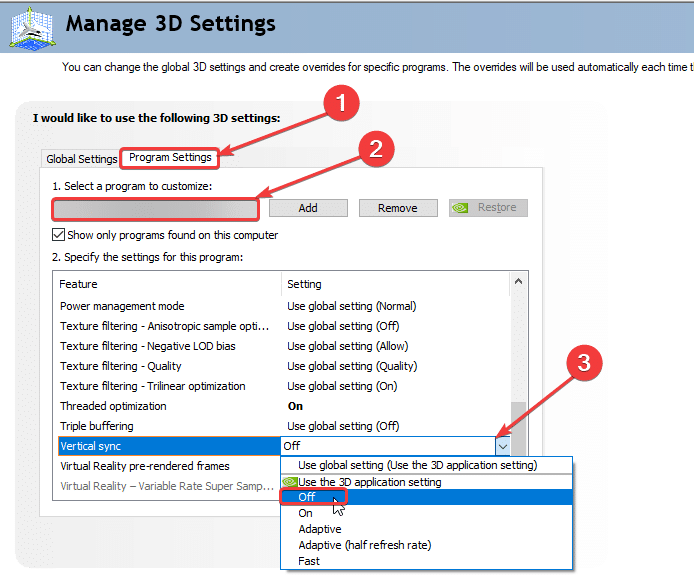Click the Triple buffering feature row
694x582 pixels.
point(95,426)
